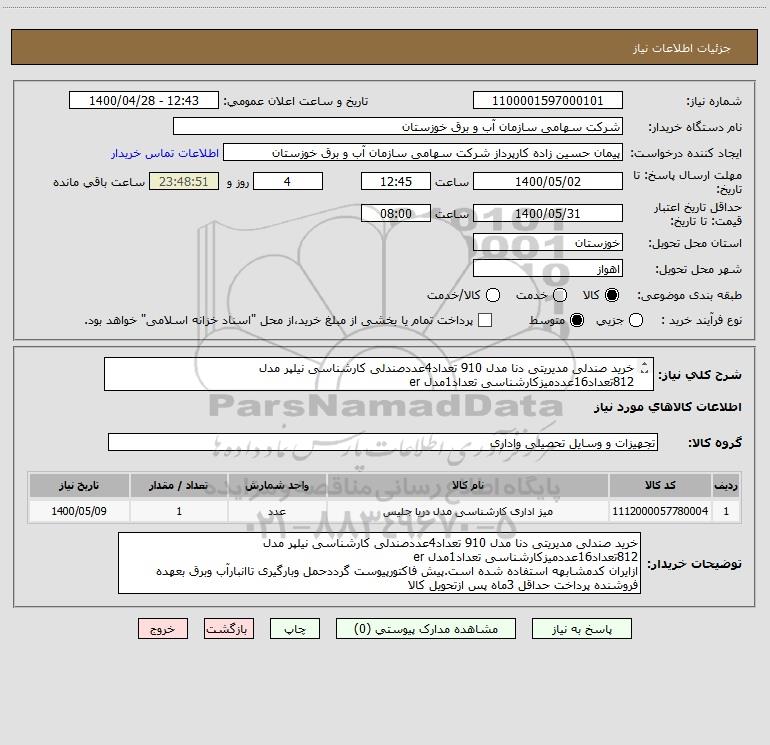Screen dimensions: 770x745
Task: Click the deadline time field 12:45
Action: pyautogui.click(x=396, y=181)
